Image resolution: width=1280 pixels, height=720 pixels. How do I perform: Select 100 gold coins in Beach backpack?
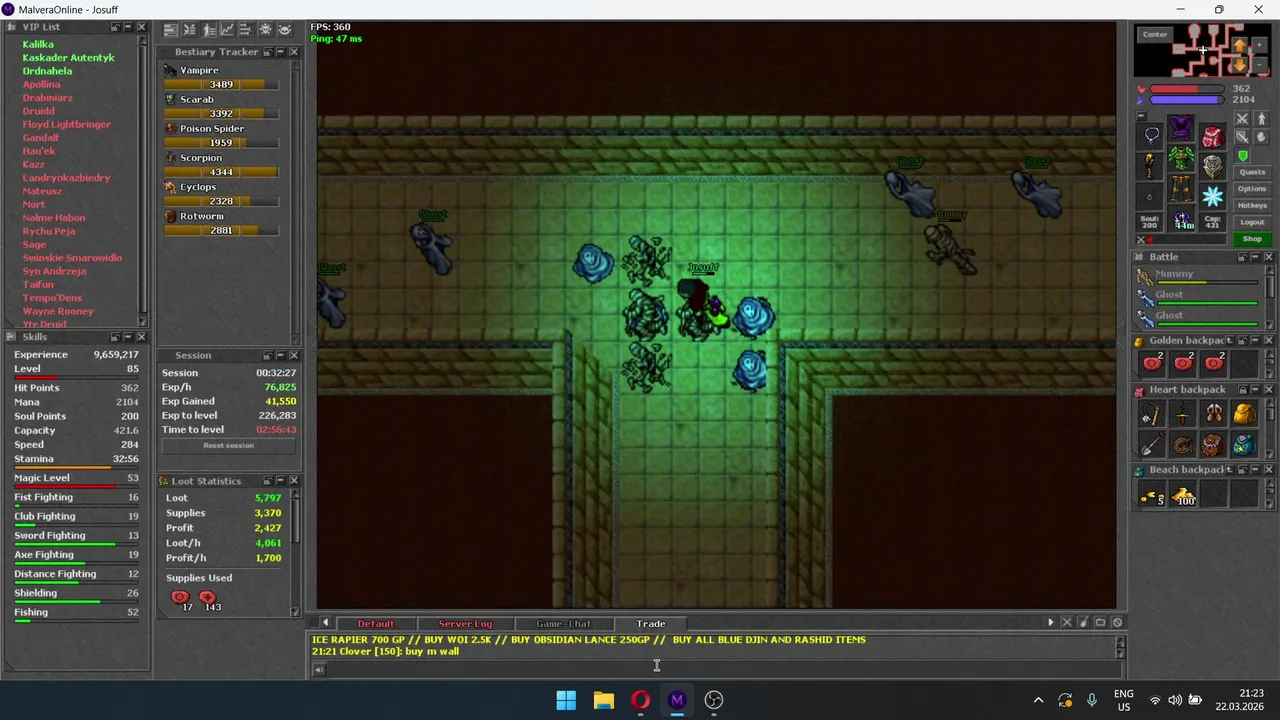[x=1182, y=494]
